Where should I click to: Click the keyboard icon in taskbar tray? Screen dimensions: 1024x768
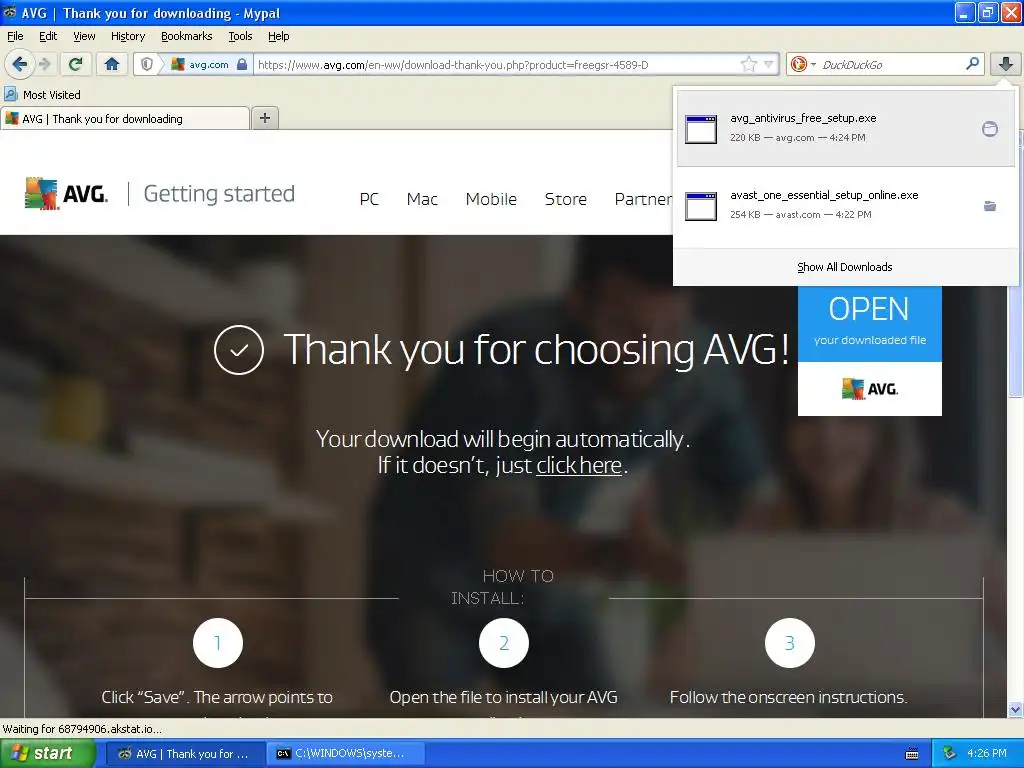coord(912,754)
